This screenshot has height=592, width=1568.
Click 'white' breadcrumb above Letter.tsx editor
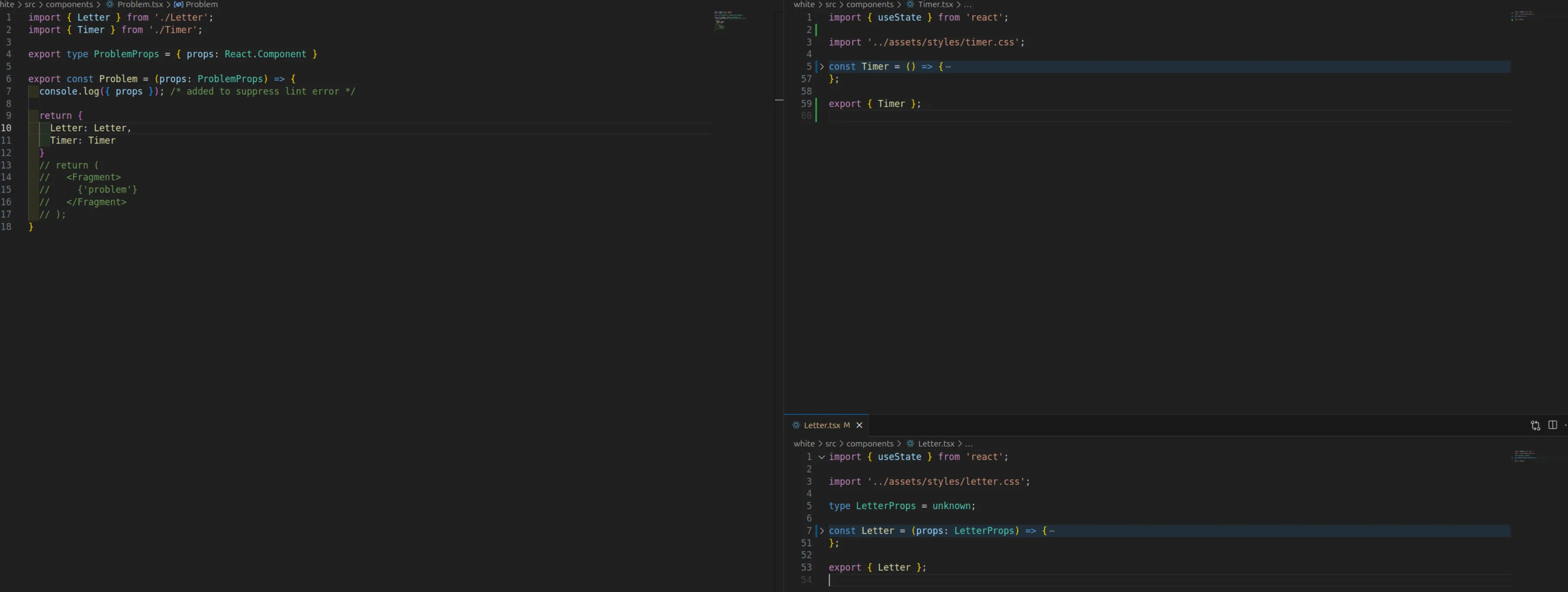pyautogui.click(x=804, y=443)
